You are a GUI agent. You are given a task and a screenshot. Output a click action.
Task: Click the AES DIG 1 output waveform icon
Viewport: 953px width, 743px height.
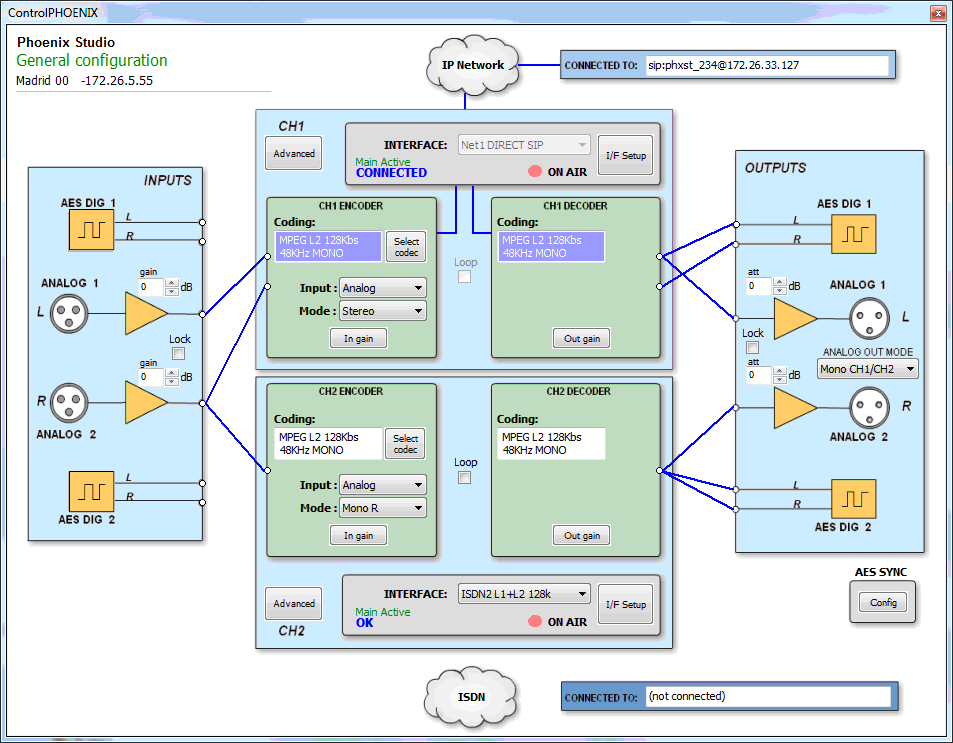852,234
